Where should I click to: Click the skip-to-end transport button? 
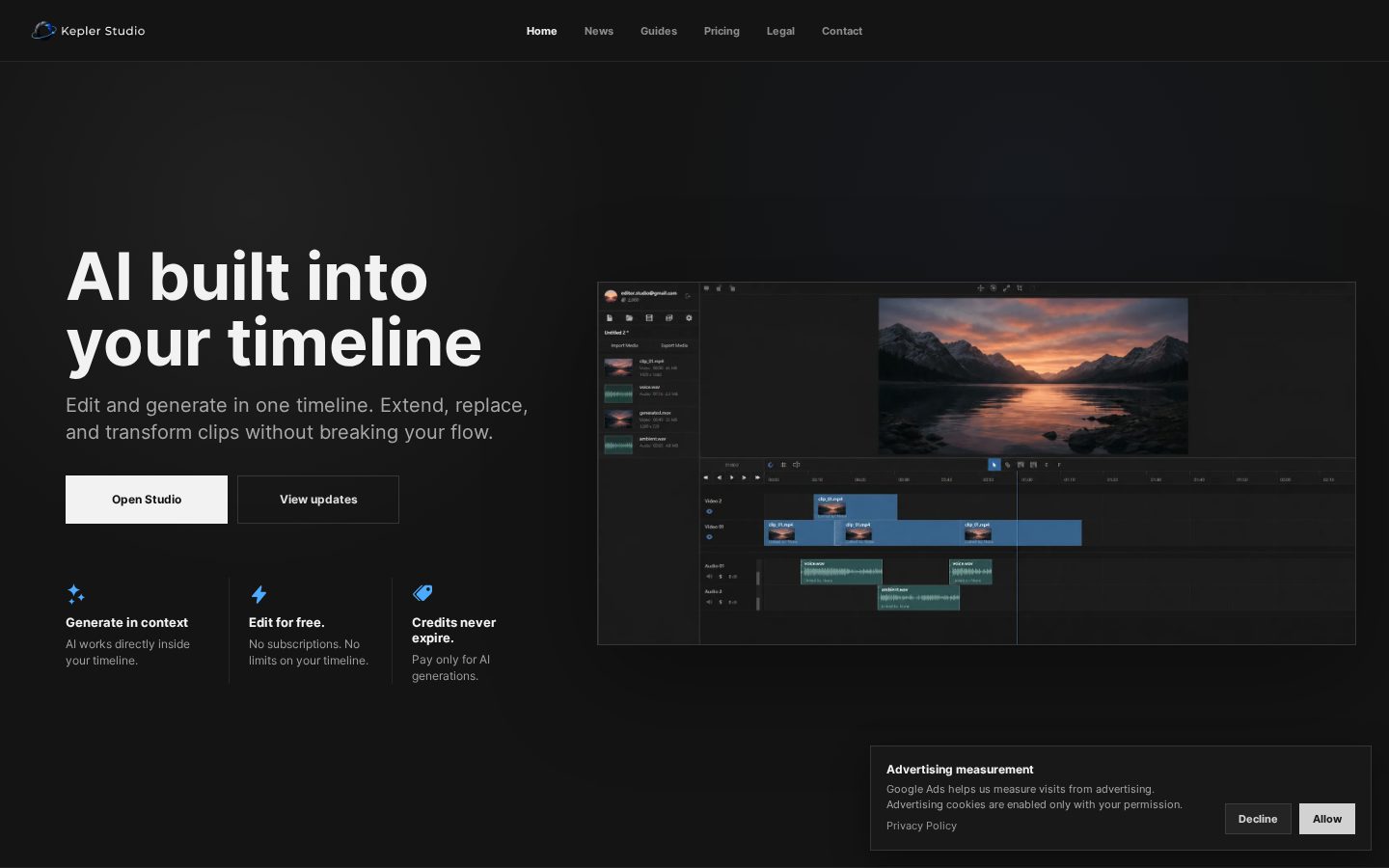point(757,477)
